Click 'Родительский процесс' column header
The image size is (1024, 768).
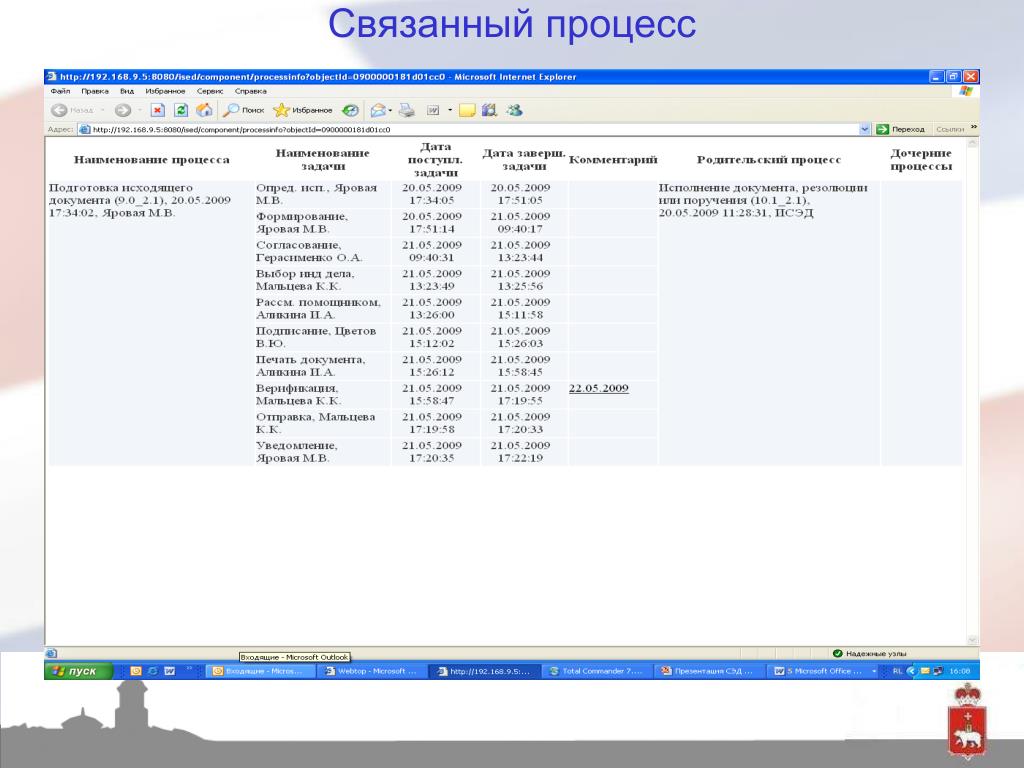(x=769, y=160)
